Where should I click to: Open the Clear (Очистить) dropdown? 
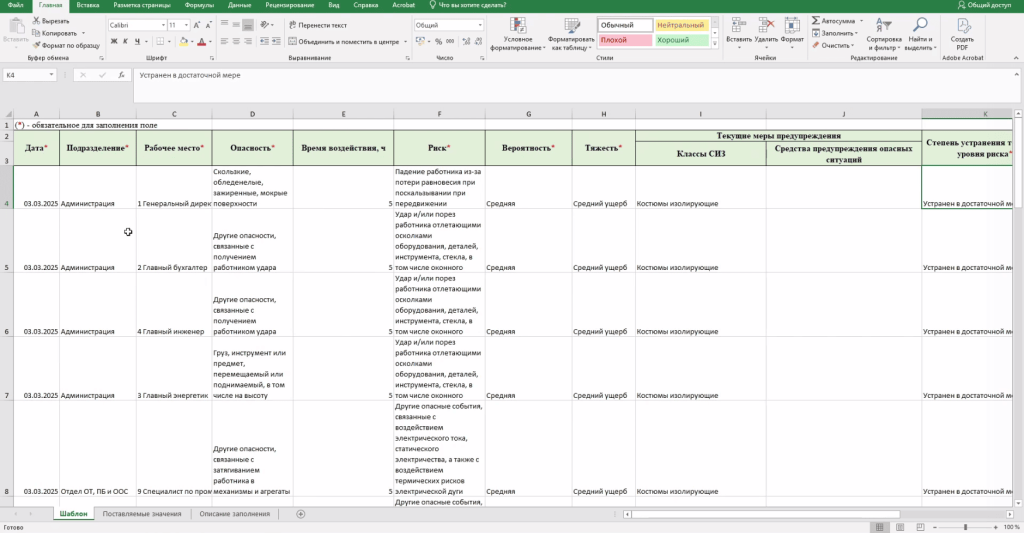[x=833, y=45]
